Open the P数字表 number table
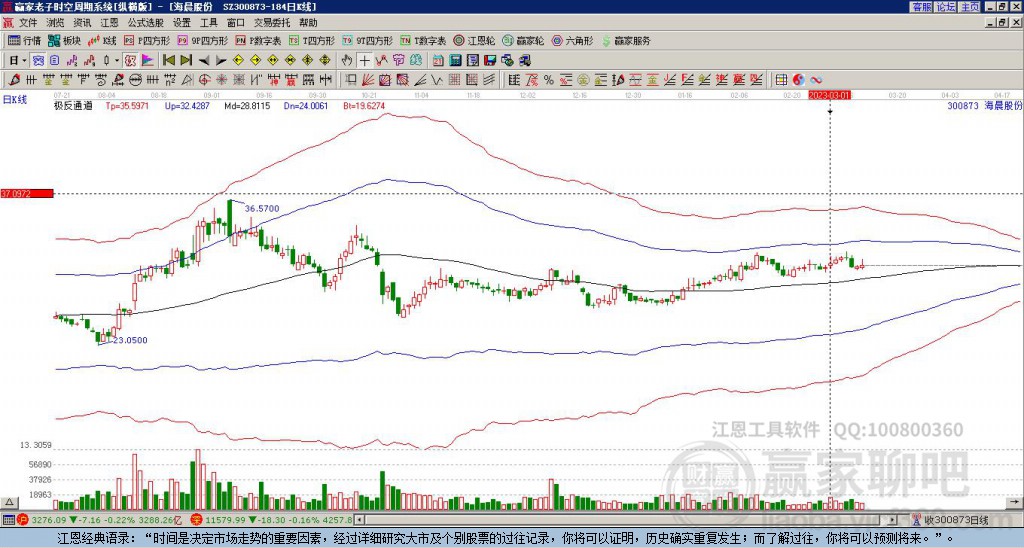The height and width of the screenshot is (548, 1024). [x=258, y=40]
